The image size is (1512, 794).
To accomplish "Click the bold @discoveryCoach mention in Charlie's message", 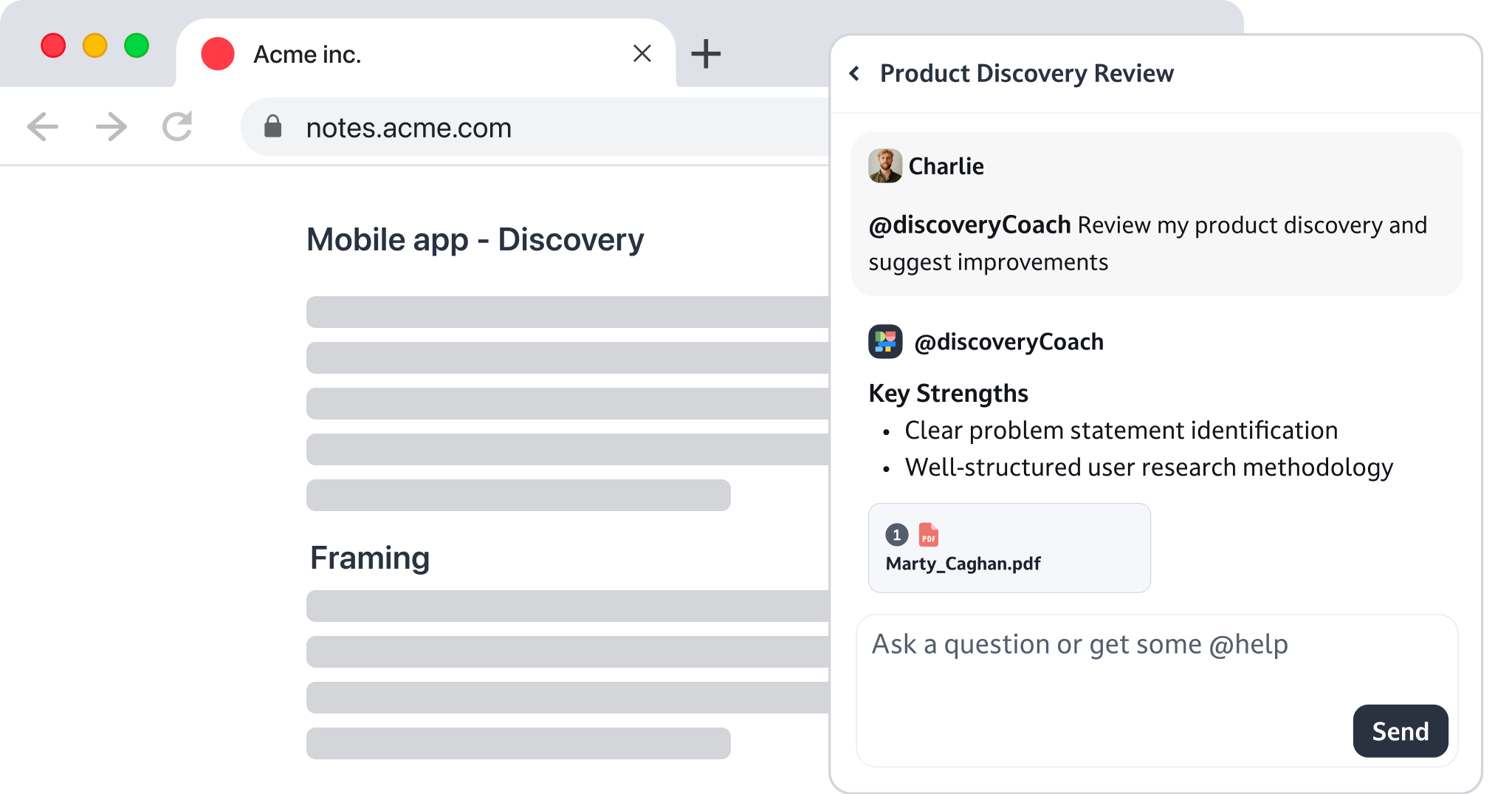I will pos(969,225).
